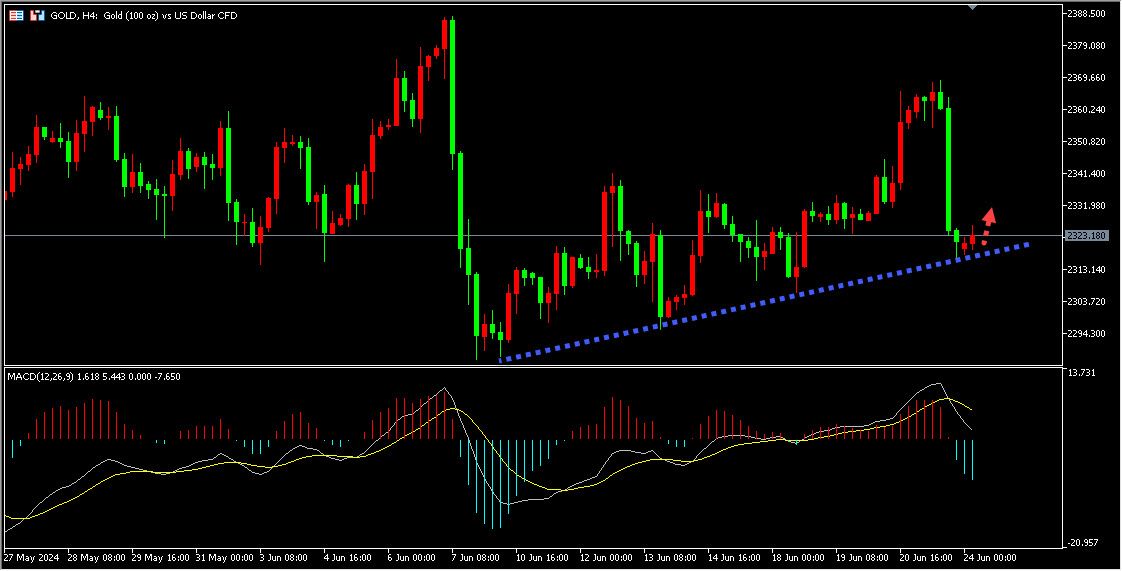Viewport: 1122px width, 571px height.
Task: Click the 2294.300 price axis label
Action: pyautogui.click(x=1086, y=334)
